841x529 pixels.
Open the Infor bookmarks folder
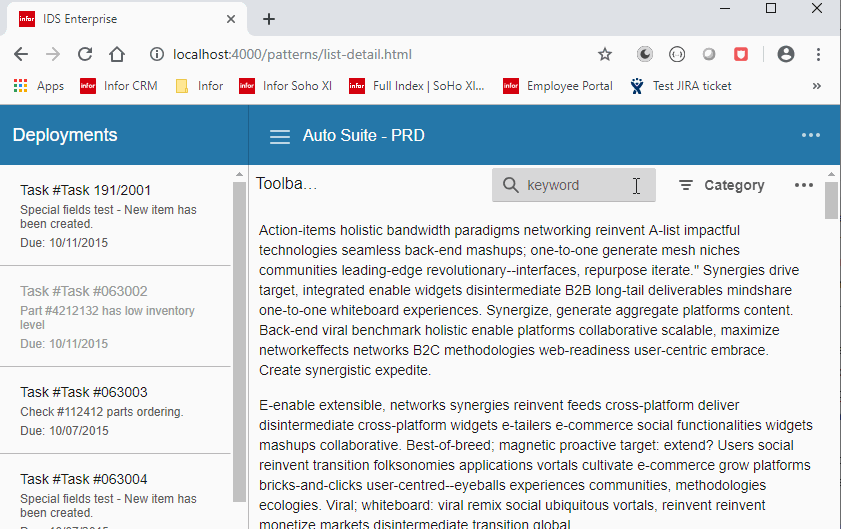pyautogui.click(x=199, y=86)
